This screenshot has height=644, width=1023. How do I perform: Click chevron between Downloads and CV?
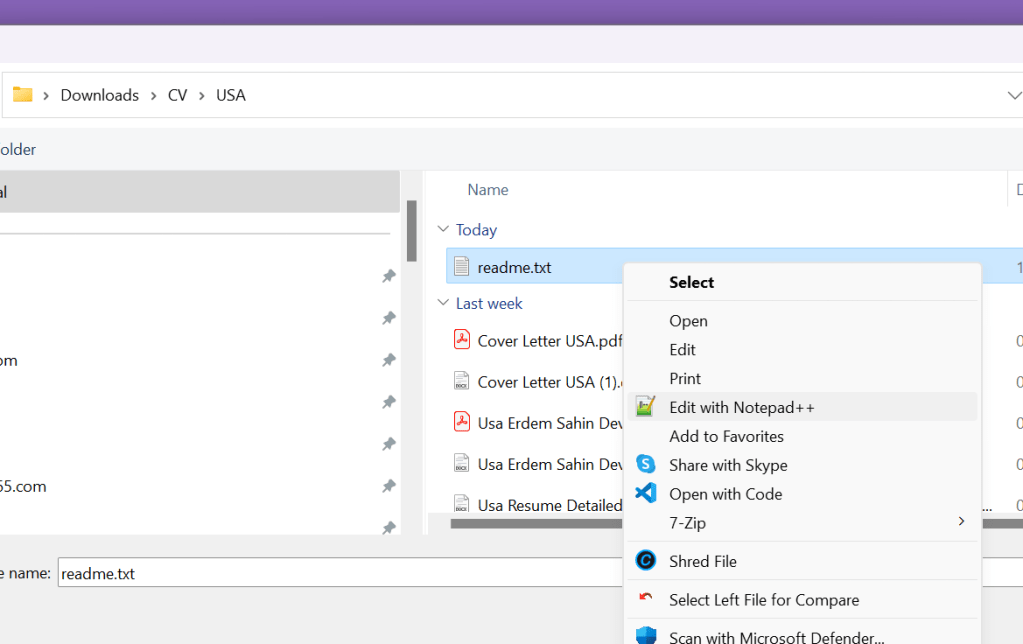point(153,96)
